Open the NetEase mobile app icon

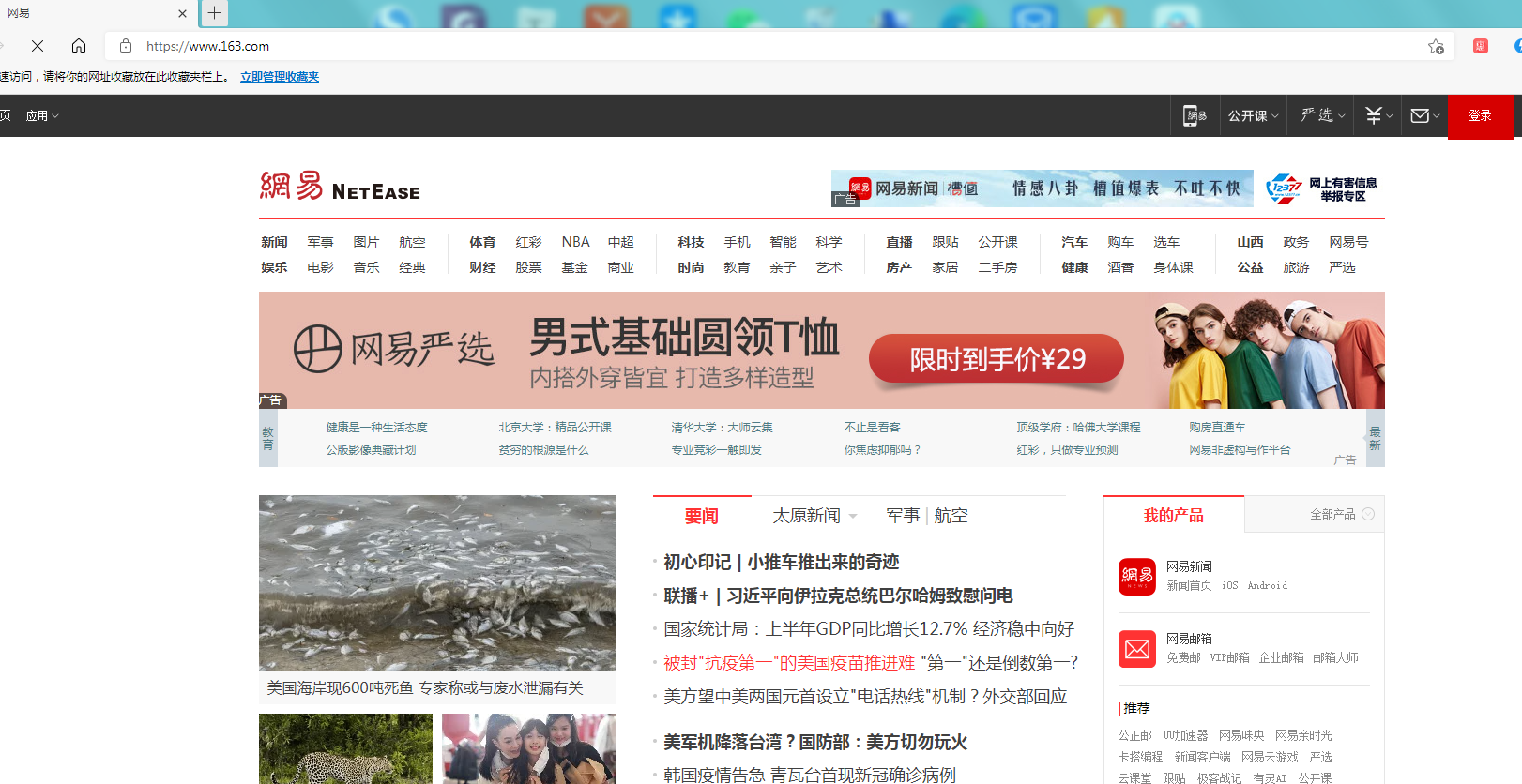click(1195, 116)
